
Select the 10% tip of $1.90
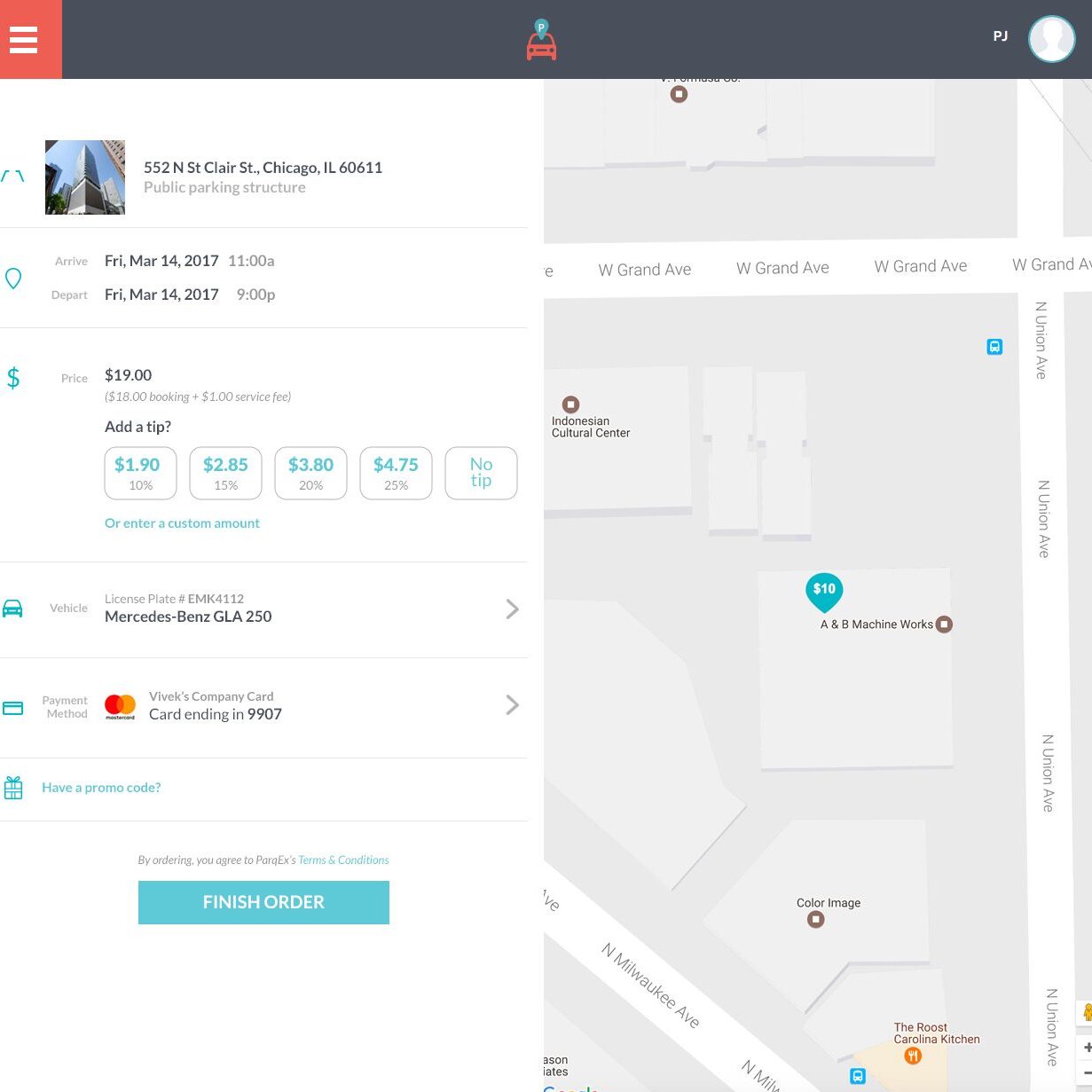pyautogui.click(x=140, y=474)
